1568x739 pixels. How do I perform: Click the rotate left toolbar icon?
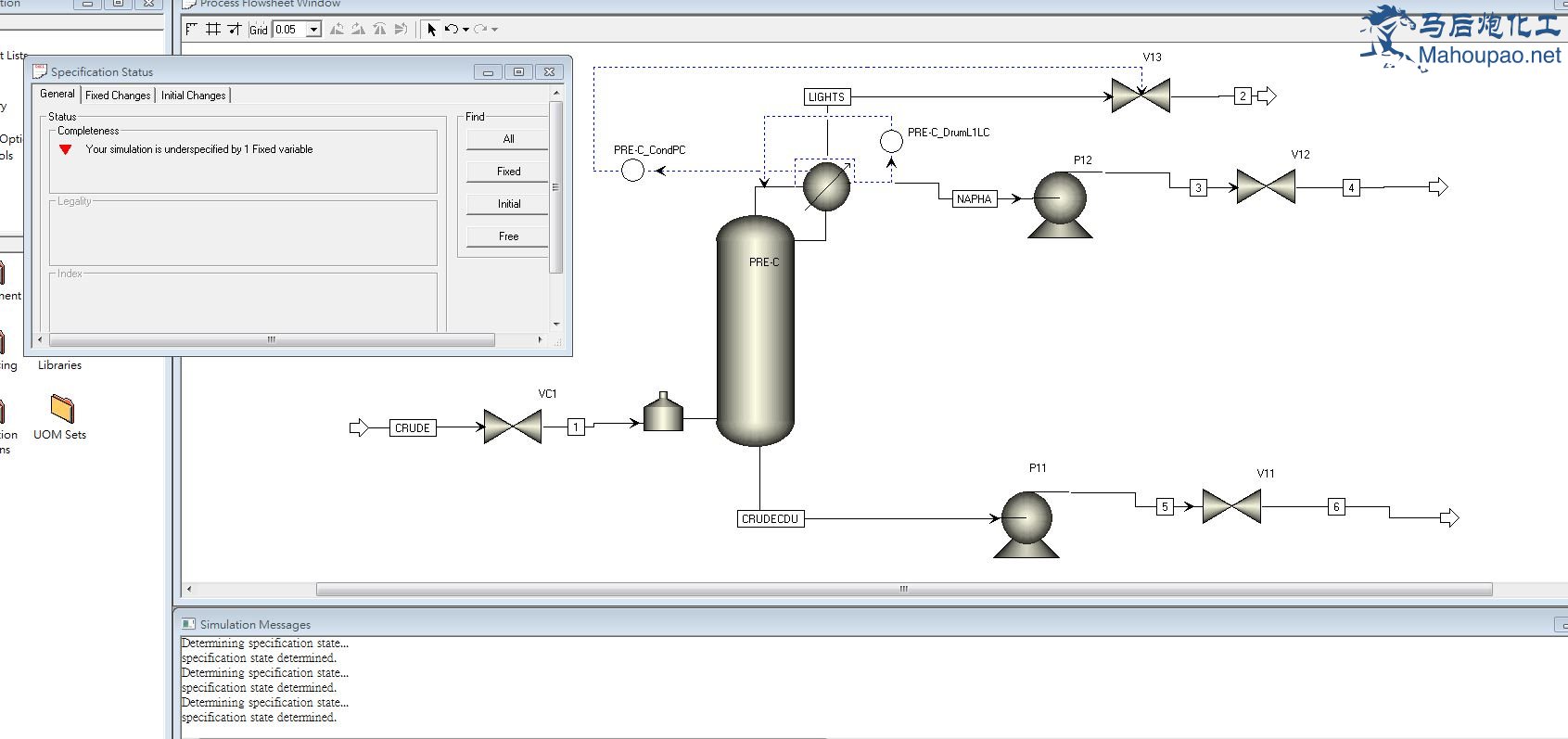[337, 29]
